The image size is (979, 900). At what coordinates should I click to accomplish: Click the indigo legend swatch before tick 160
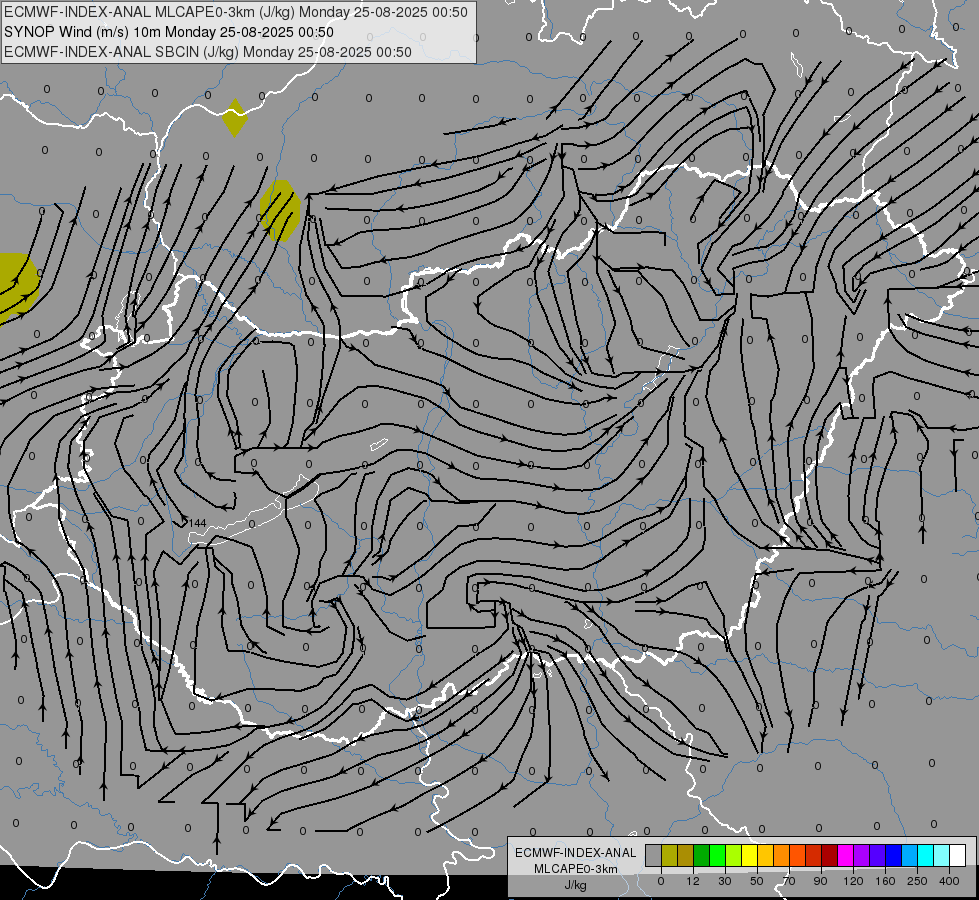(877, 855)
